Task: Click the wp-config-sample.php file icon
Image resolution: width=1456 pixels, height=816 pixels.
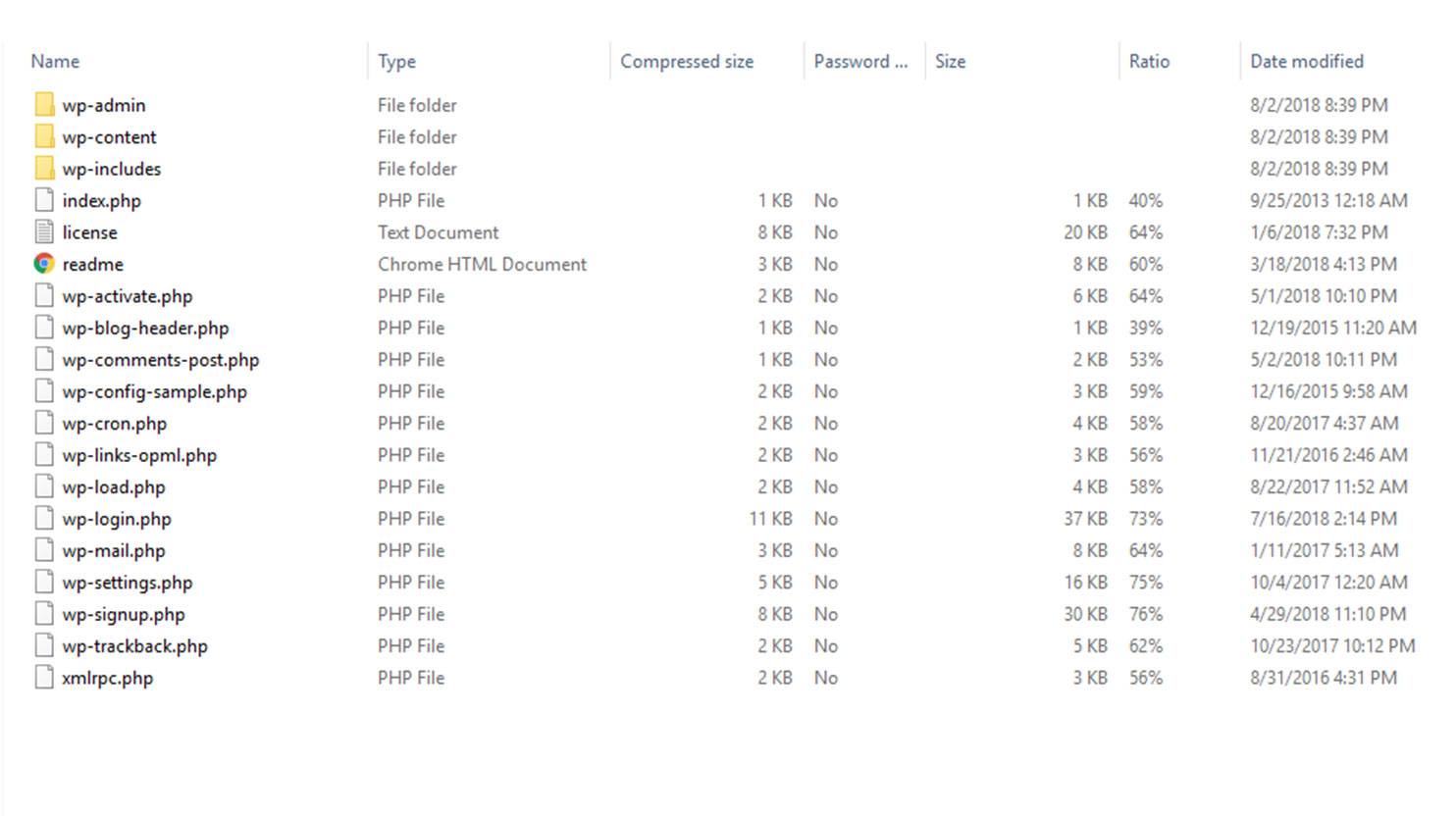Action: click(44, 391)
